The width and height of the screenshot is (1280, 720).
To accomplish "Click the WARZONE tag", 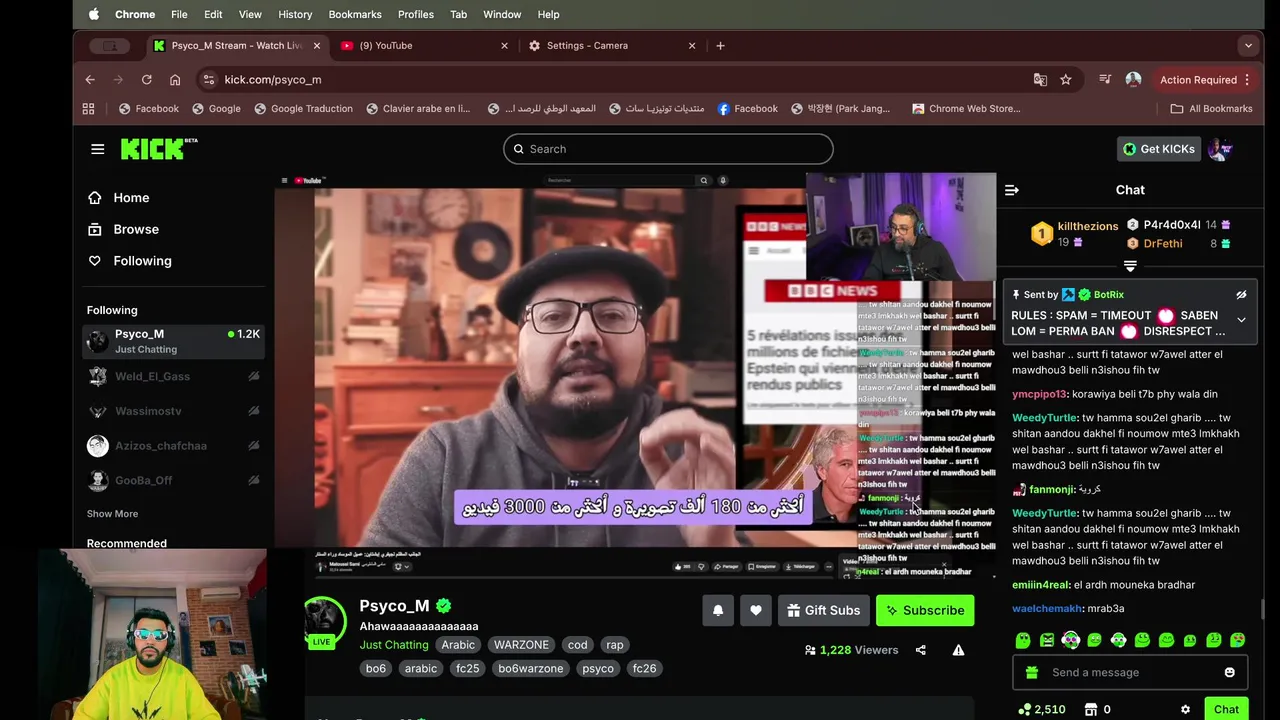I will coord(521,645).
